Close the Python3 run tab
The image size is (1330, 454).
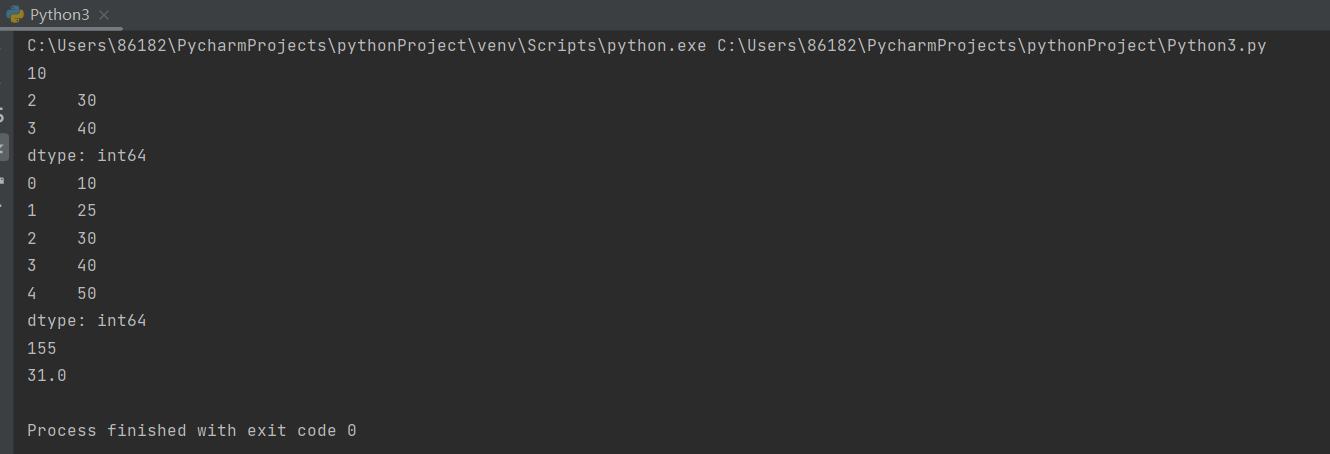click(x=103, y=15)
